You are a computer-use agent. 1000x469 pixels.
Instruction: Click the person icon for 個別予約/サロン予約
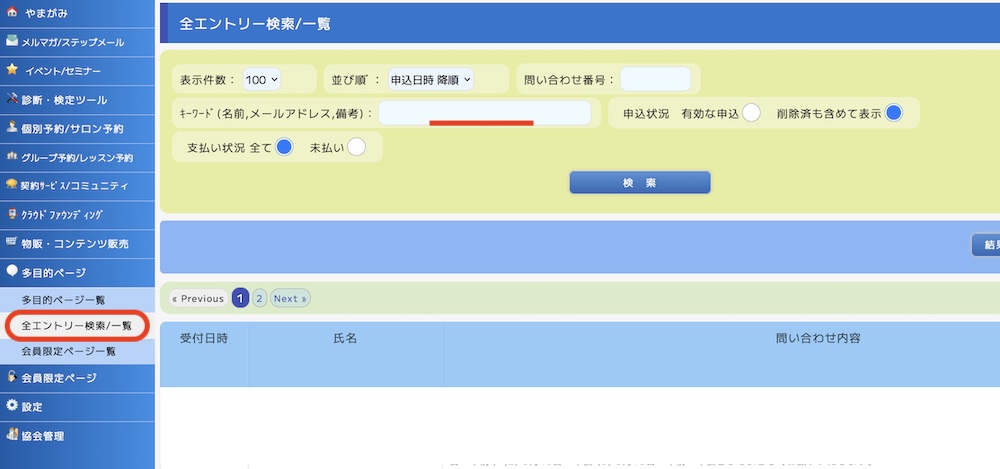(12, 128)
